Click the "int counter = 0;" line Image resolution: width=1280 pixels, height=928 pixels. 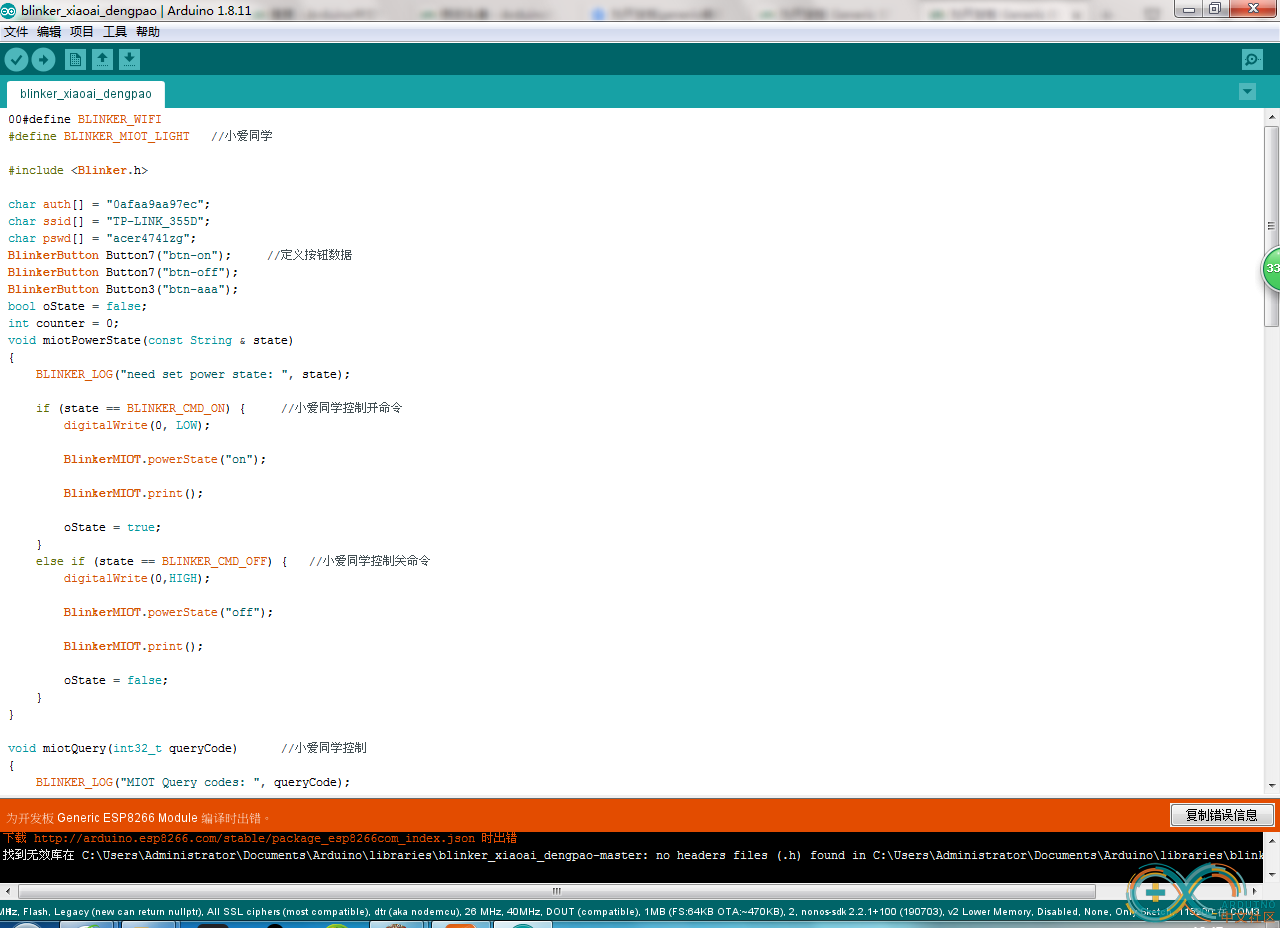[64, 323]
